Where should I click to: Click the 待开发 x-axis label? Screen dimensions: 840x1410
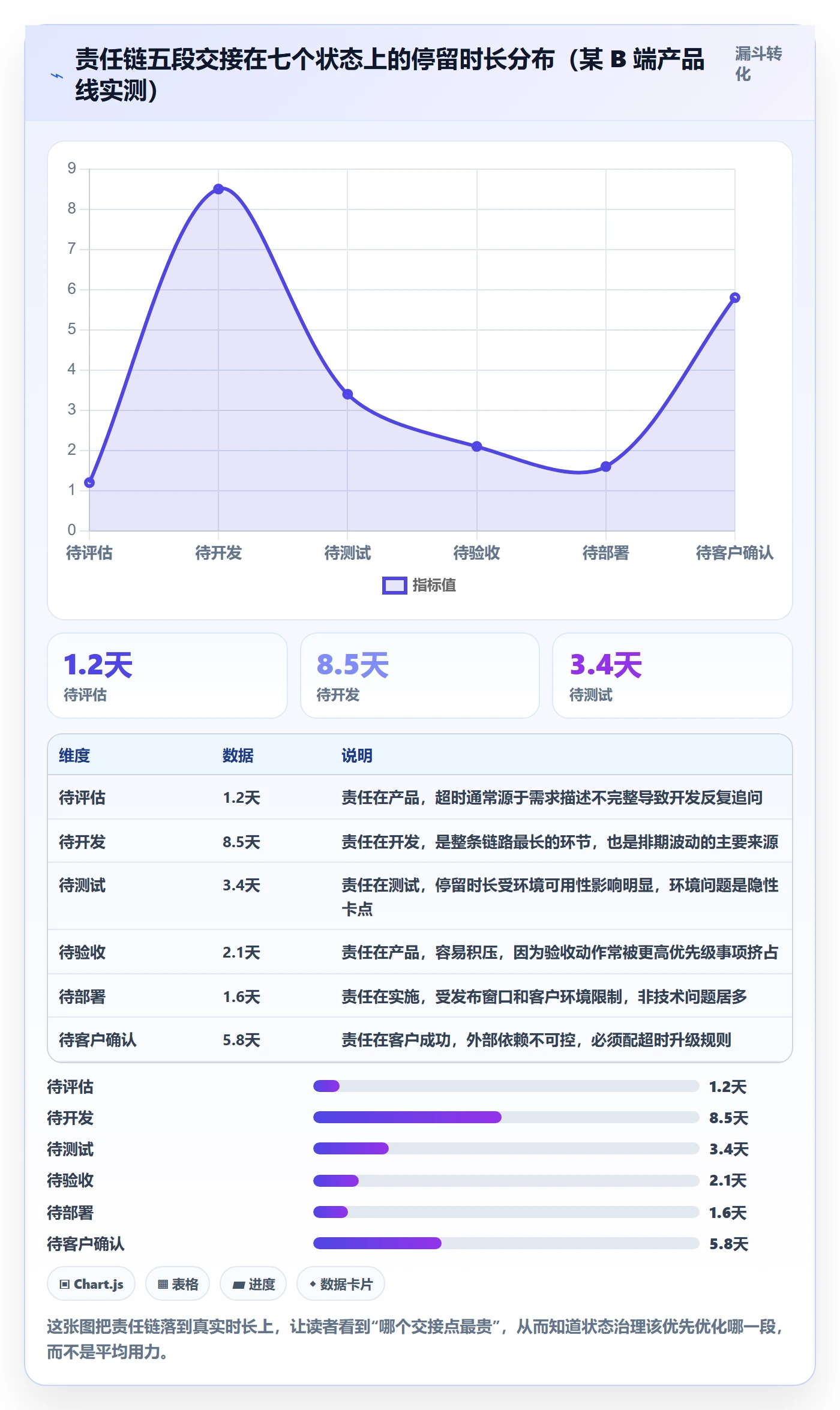(x=218, y=553)
